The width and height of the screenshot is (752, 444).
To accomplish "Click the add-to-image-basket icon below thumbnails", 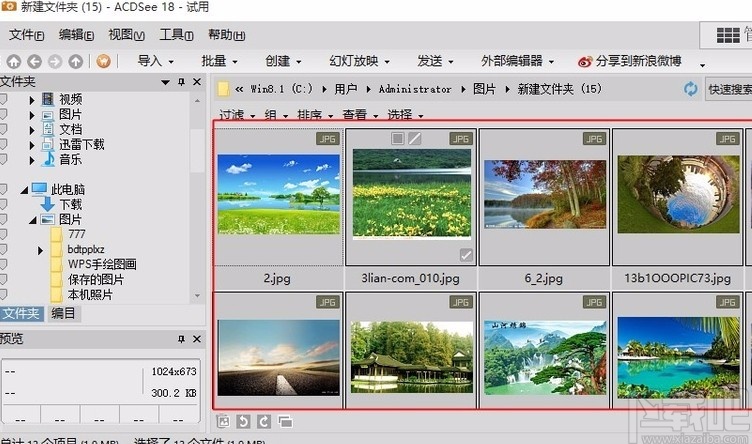I will [223, 421].
